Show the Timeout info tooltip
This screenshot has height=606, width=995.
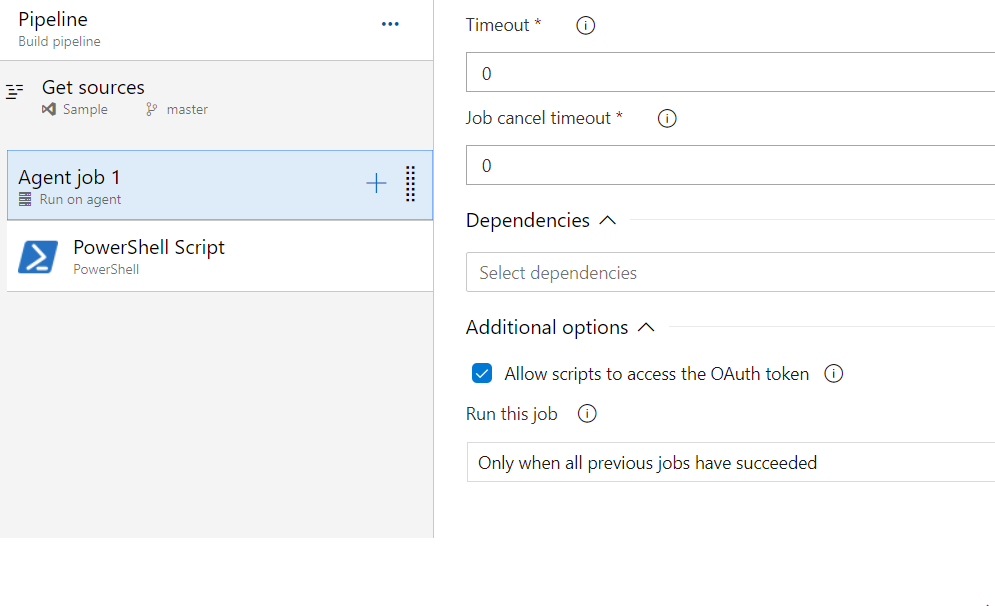[586, 26]
